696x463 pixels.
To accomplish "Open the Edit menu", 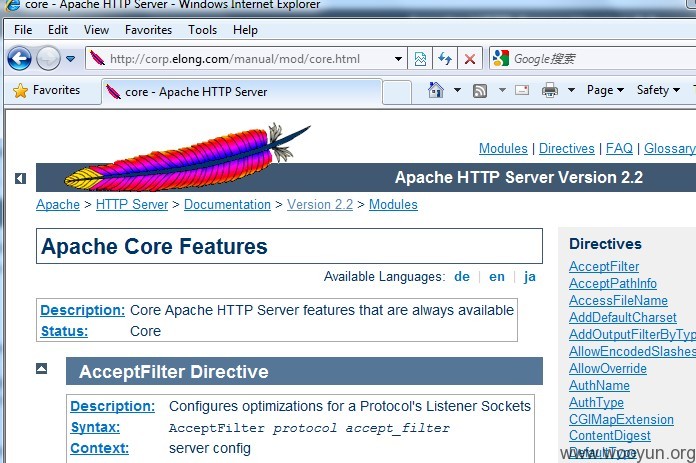I will (x=58, y=30).
